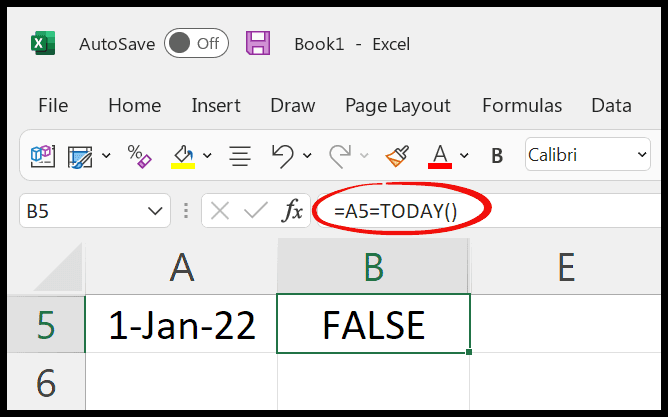Open the Calibri font dropdown
Viewport: 668px width, 417px height.
click(587, 155)
